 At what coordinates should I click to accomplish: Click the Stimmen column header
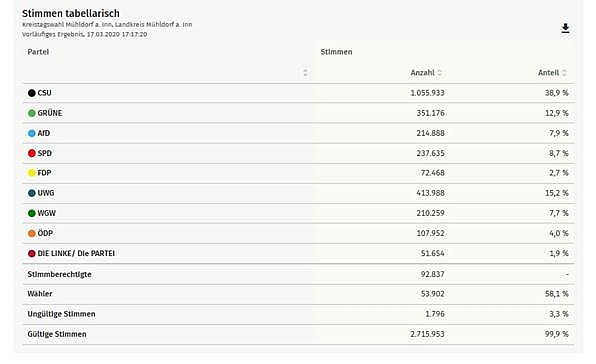pyautogui.click(x=336, y=52)
